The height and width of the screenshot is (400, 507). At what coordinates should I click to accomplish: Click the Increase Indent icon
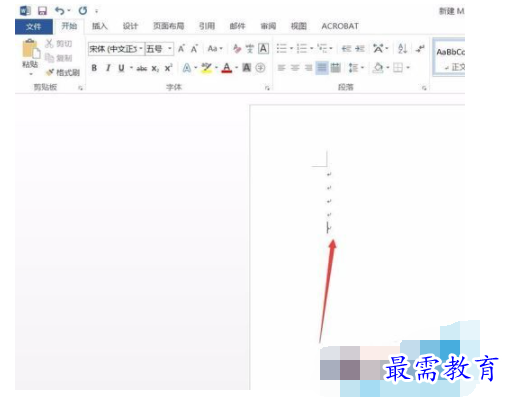coord(359,49)
